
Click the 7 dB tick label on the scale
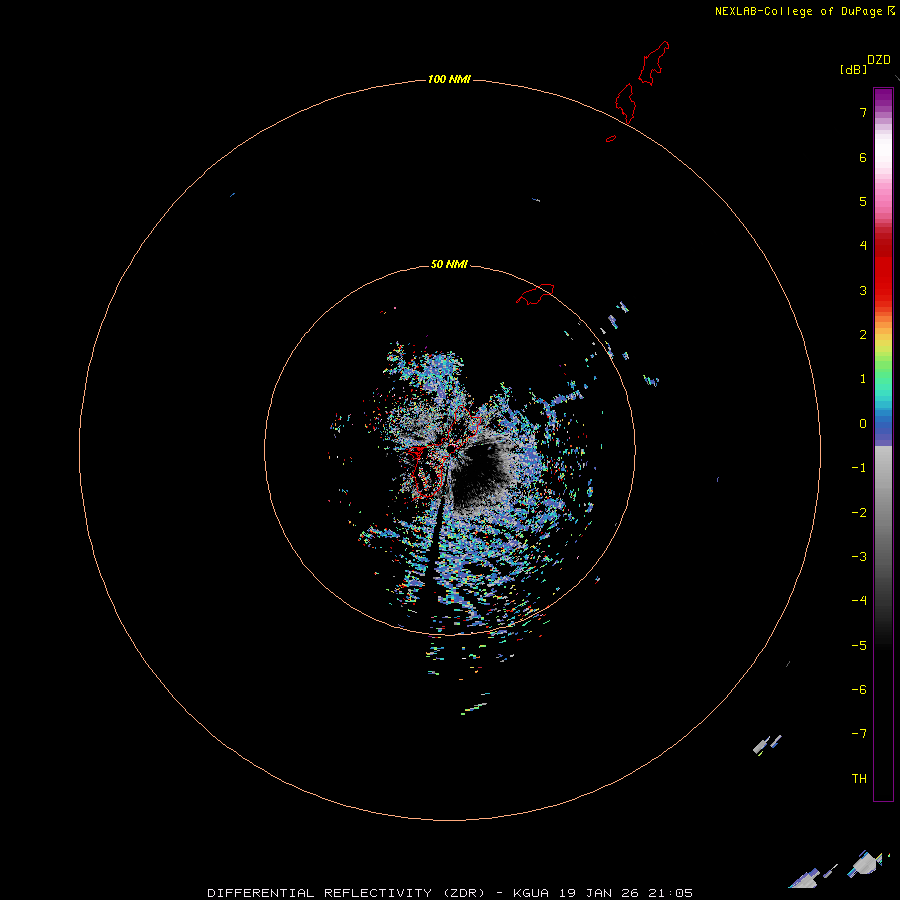tap(863, 112)
